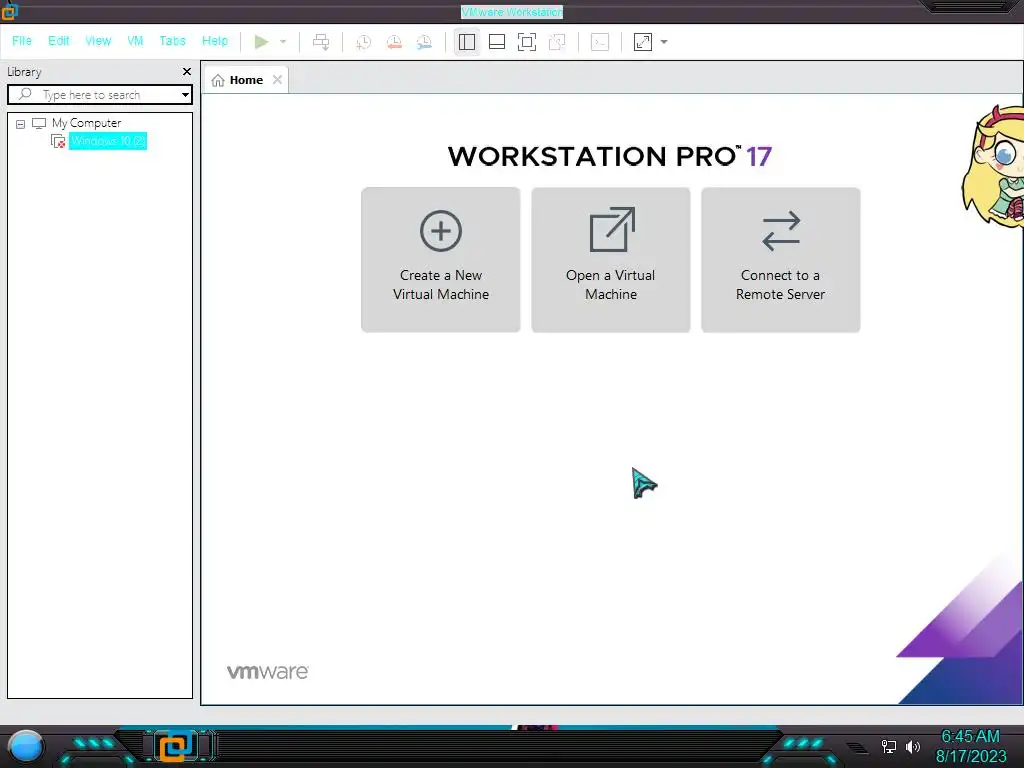Image resolution: width=1024 pixels, height=768 pixels.
Task: Click the Take Snapshot toolbar icon
Action: pyautogui.click(x=363, y=42)
